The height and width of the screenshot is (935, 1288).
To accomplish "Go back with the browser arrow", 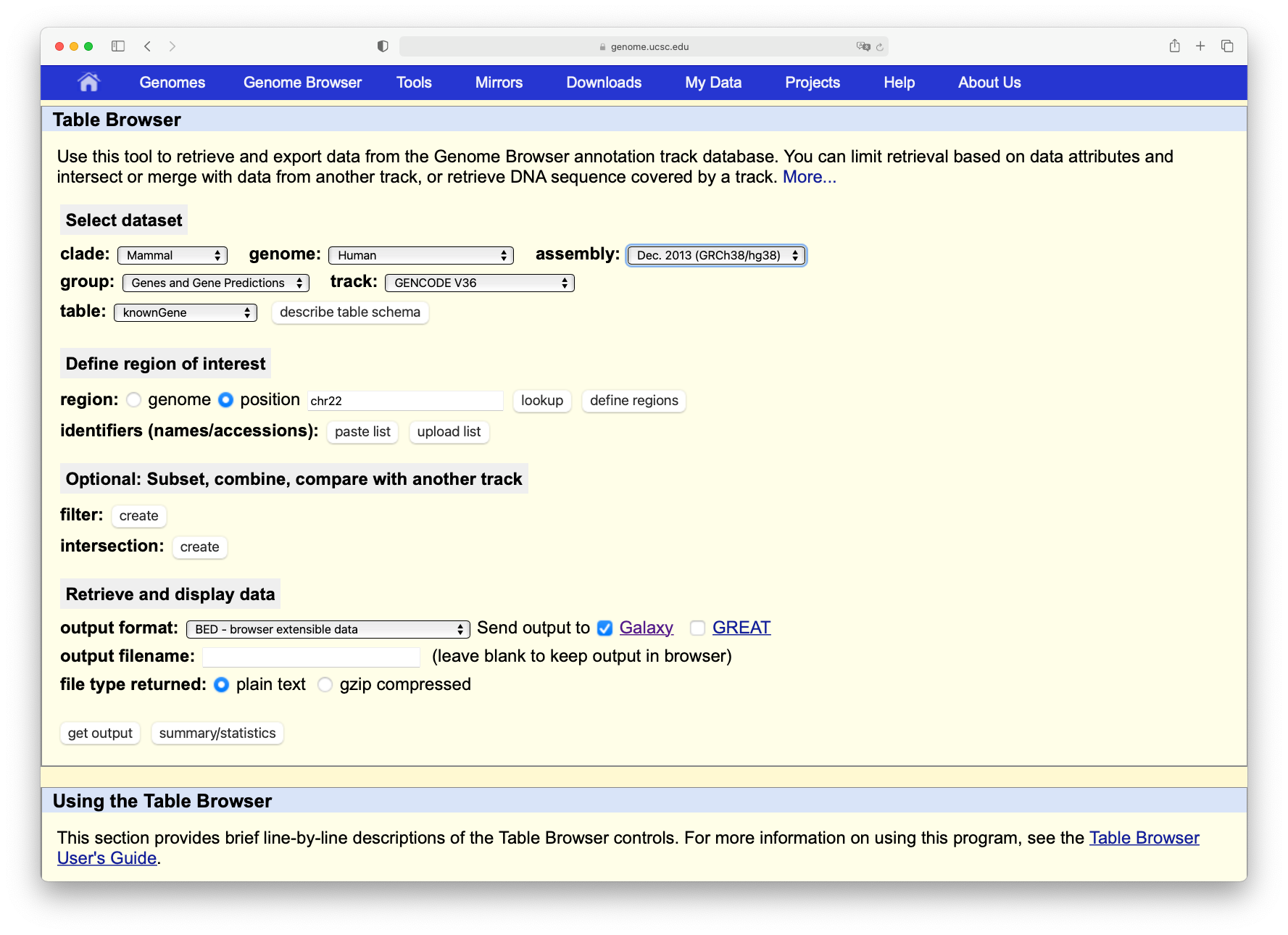I will 147,46.
